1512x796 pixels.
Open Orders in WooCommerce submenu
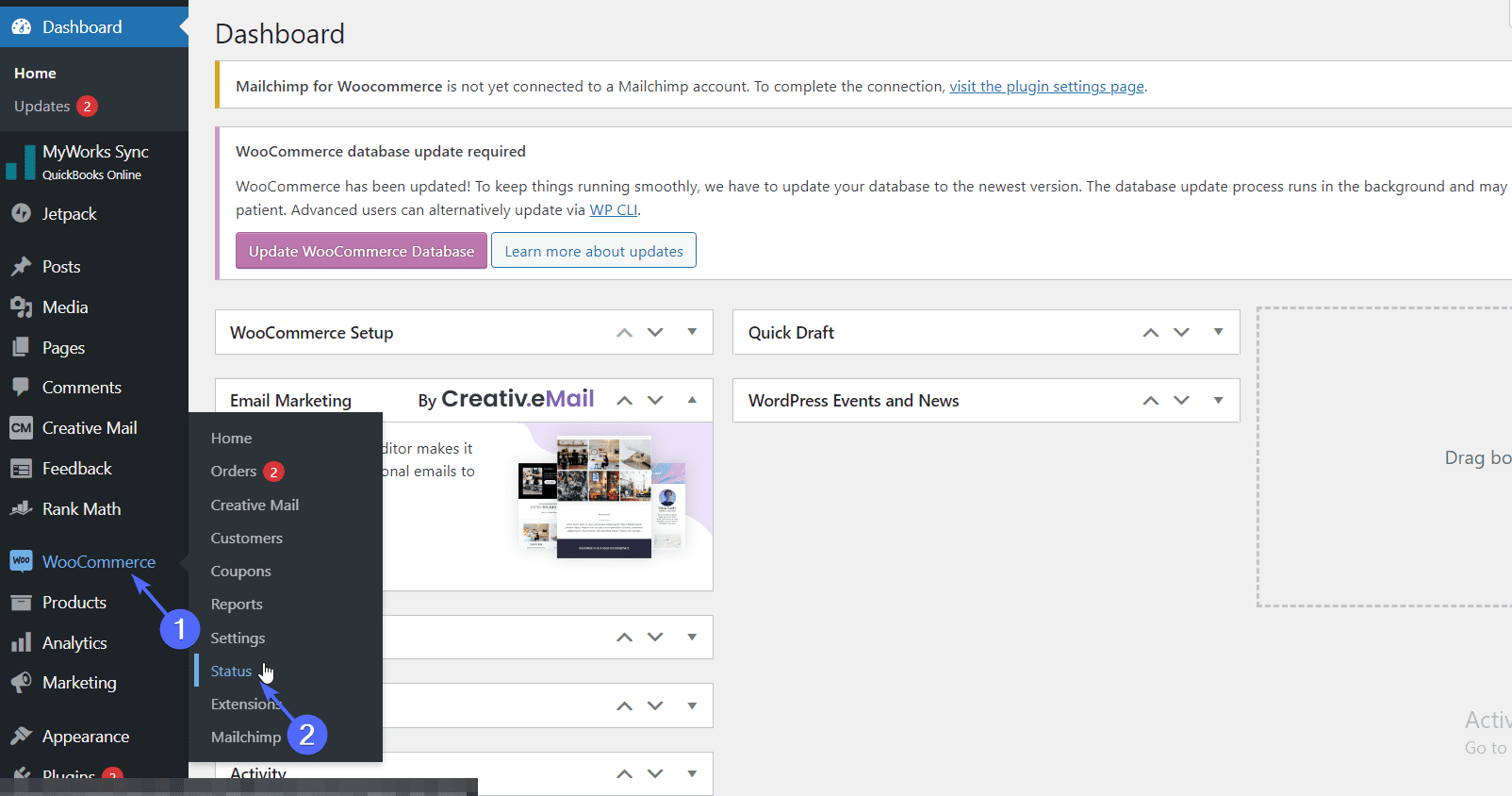coord(234,472)
